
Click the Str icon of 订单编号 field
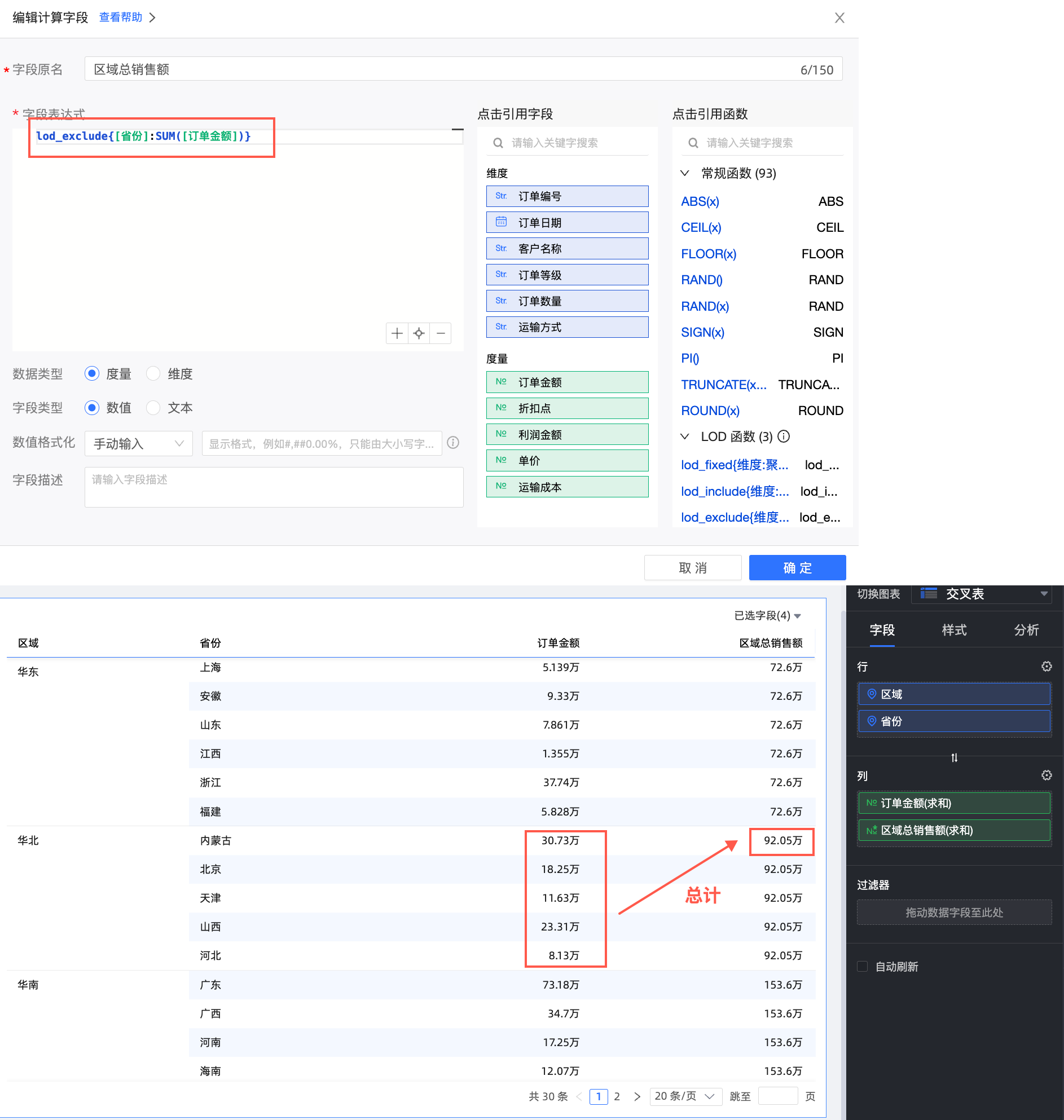point(501,196)
